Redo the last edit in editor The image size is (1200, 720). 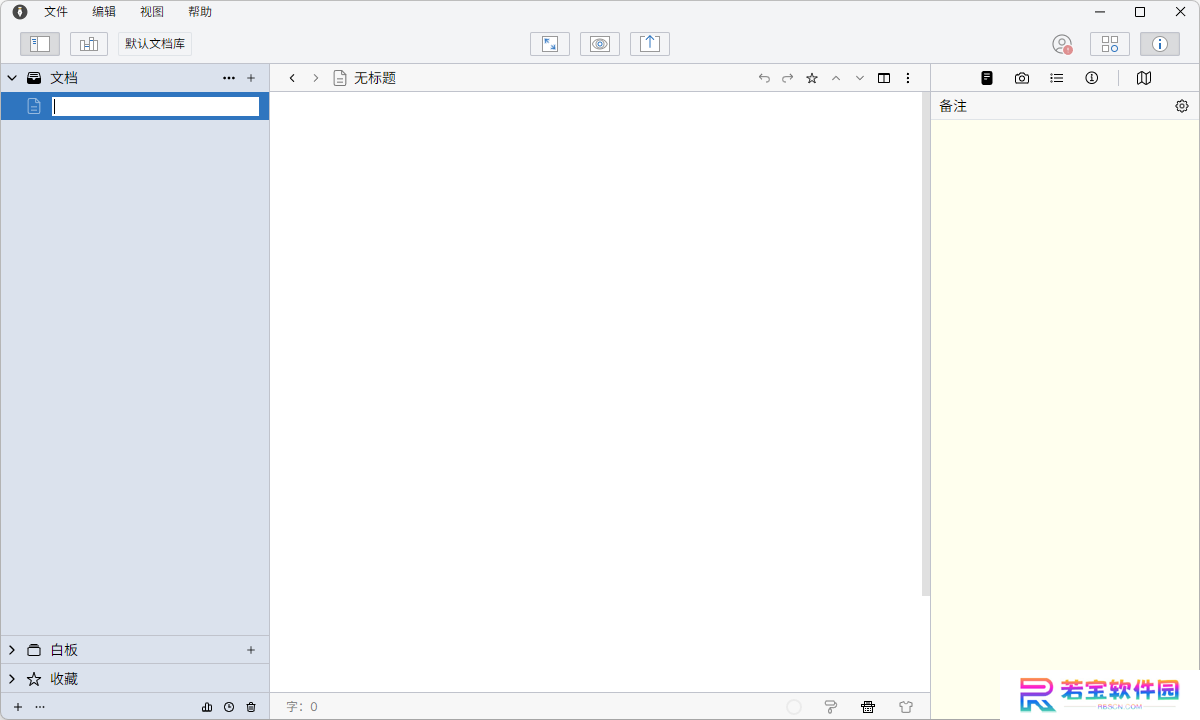[788, 78]
